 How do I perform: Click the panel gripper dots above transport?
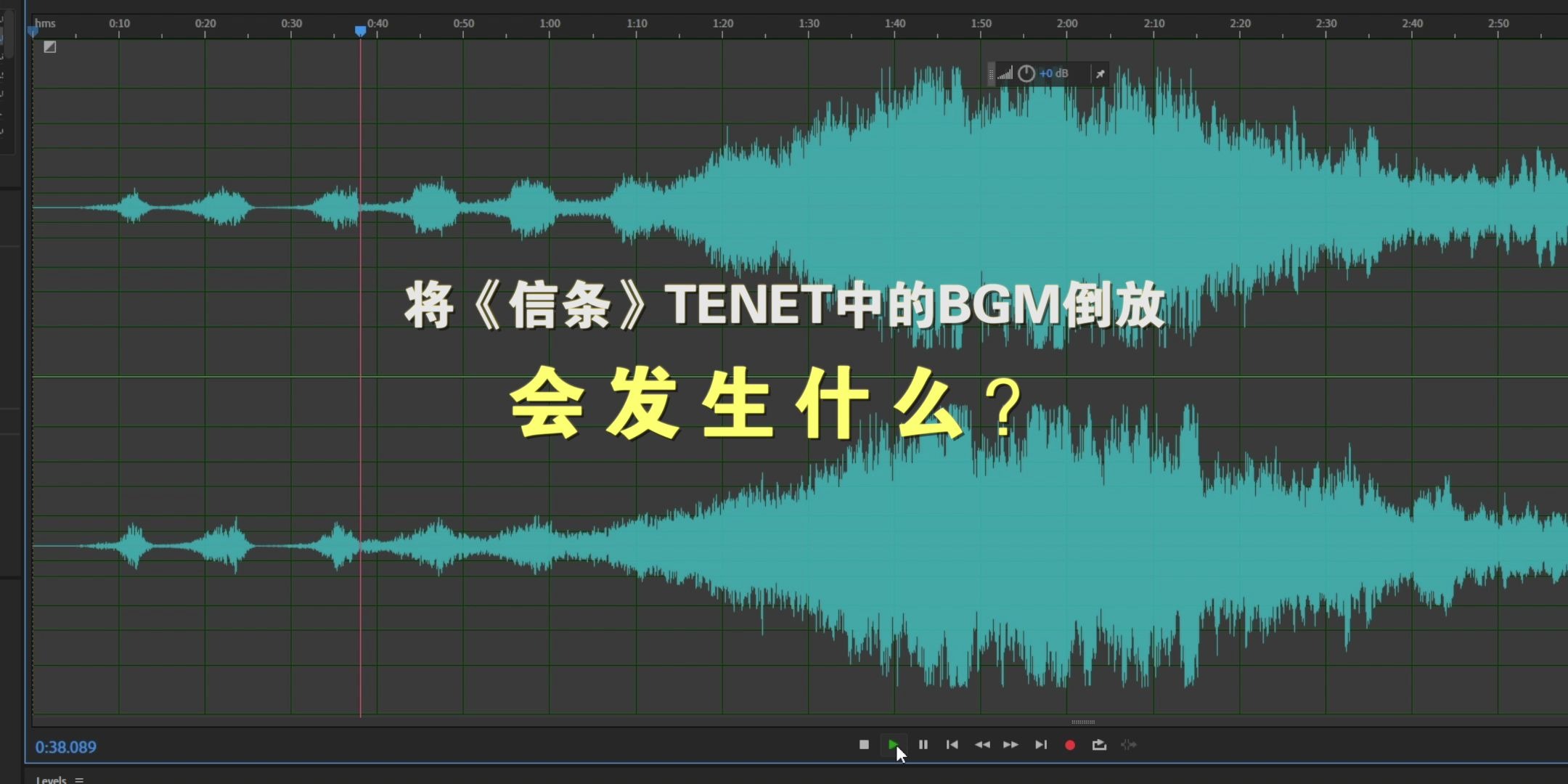coord(1083,722)
